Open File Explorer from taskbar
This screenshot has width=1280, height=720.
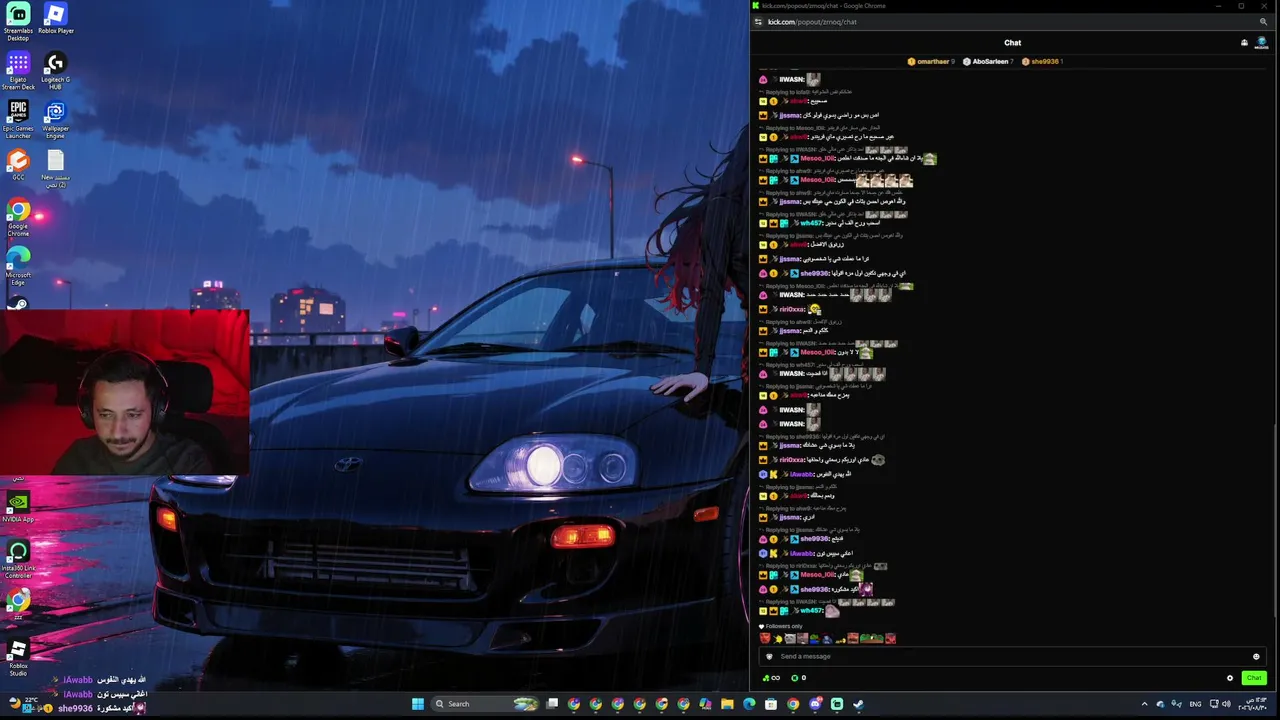tap(727, 704)
